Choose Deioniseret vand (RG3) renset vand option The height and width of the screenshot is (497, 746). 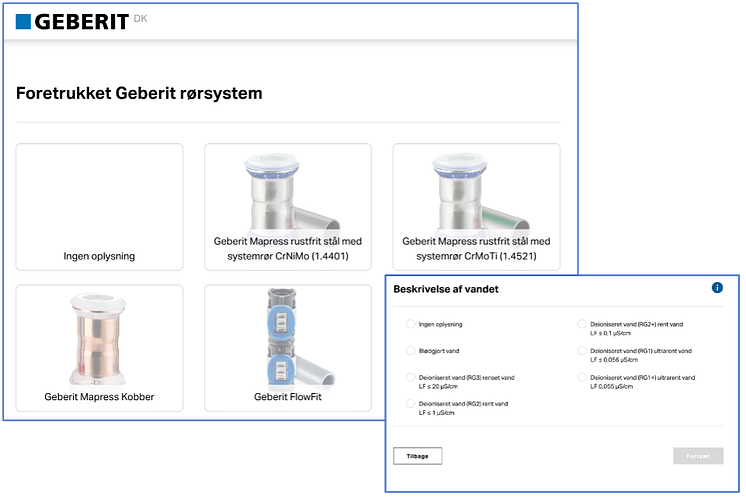tap(410, 377)
